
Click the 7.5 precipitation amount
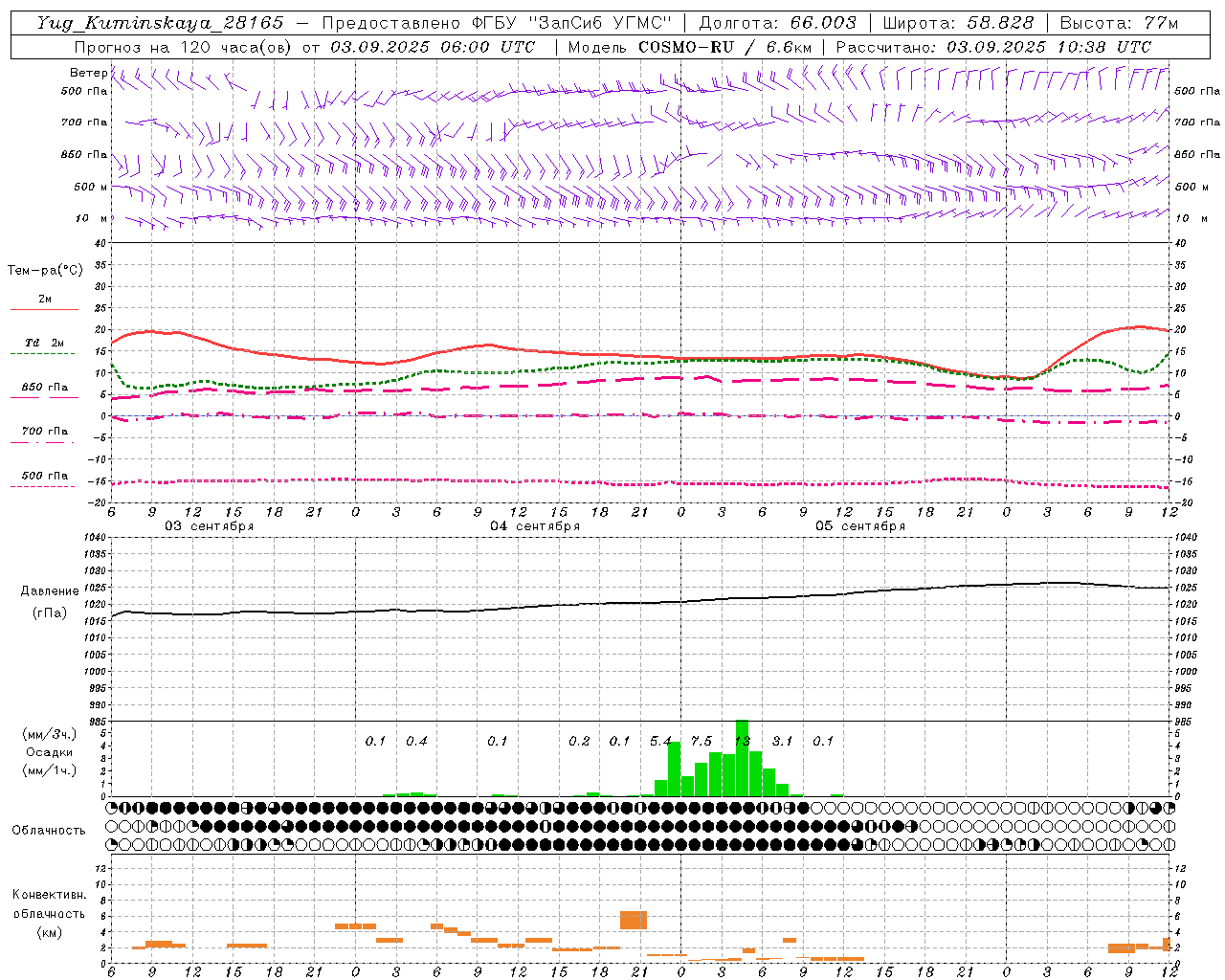pyautogui.click(x=702, y=741)
